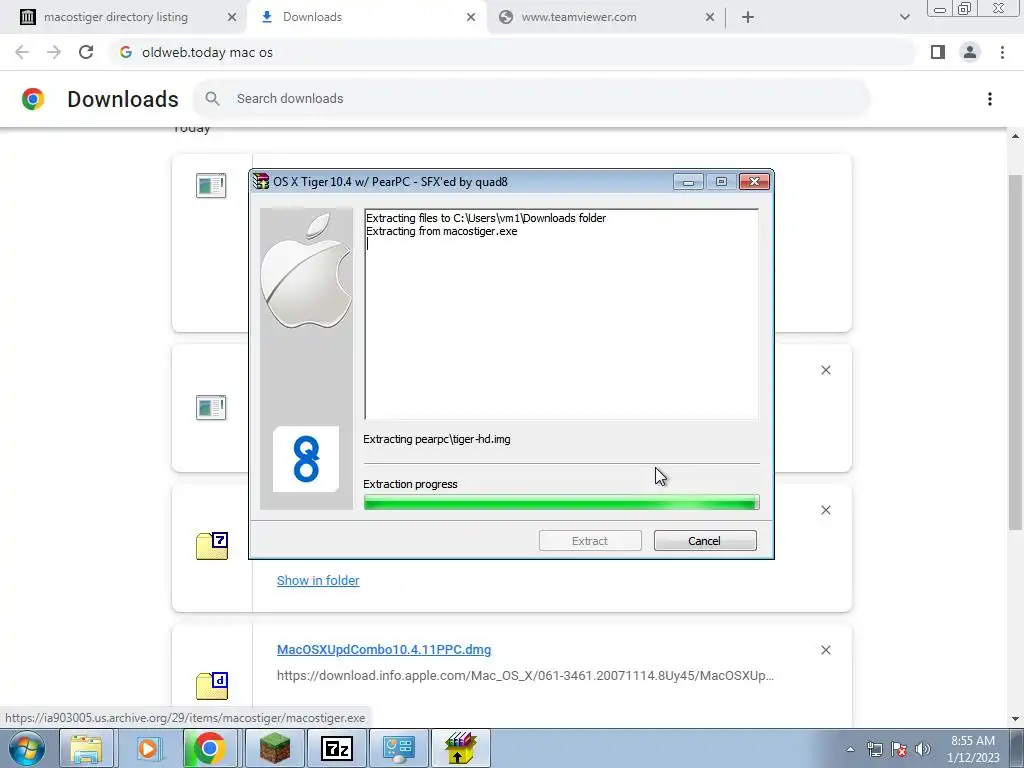Open Show in folder link
1024x768 pixels.
(318, 581)
